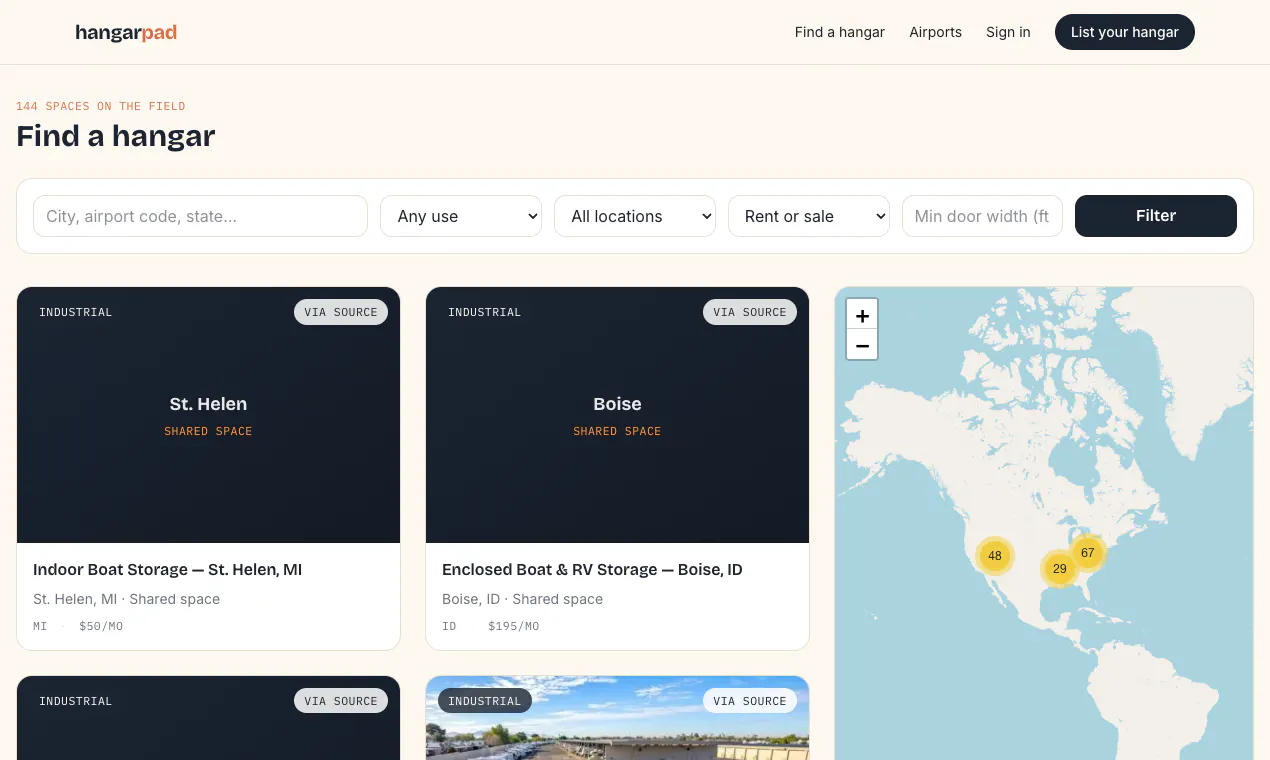This screenshot has width=1270, height=760.
Task: Click VIA SOURCE badge on the photo card
Action: click(x=750, y=701)
